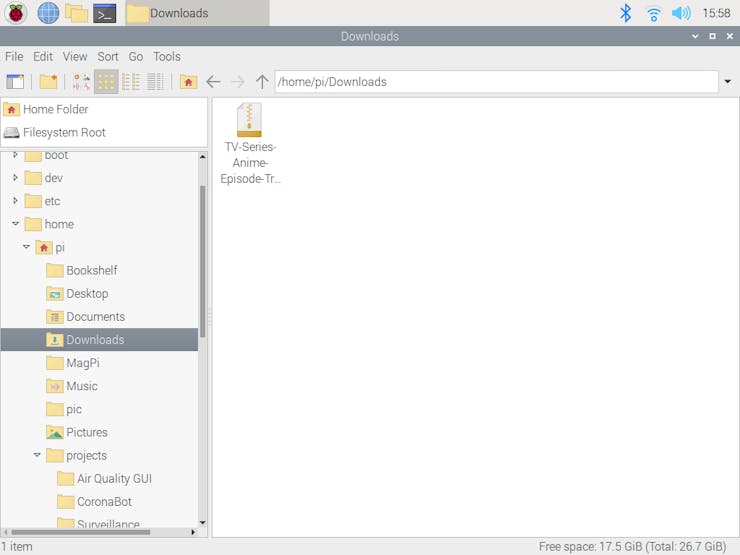Select the Downloads folder in tree
The height and width of the screenshot is (555, 740).
pyautogui.click(x=100, y=340)
